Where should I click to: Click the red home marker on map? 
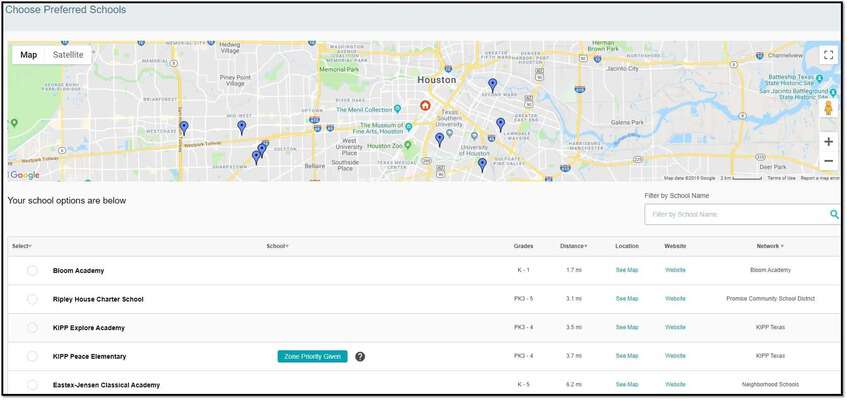pos(425,105)
